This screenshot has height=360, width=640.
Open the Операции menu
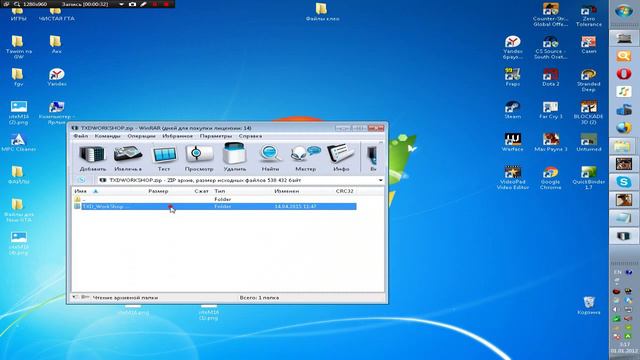pyautogui.click(x=141, y=136)
